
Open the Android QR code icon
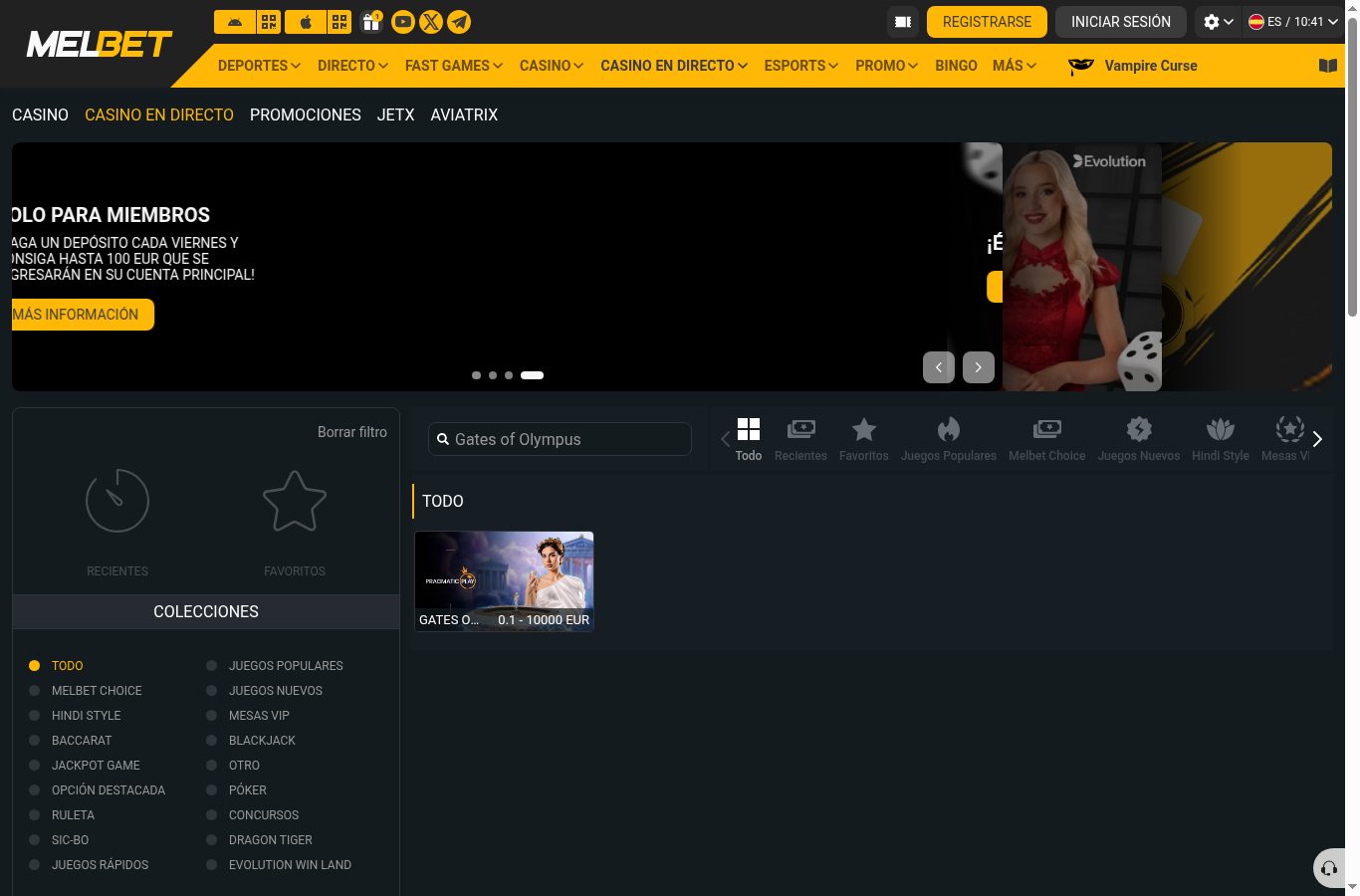coord(269,22)
